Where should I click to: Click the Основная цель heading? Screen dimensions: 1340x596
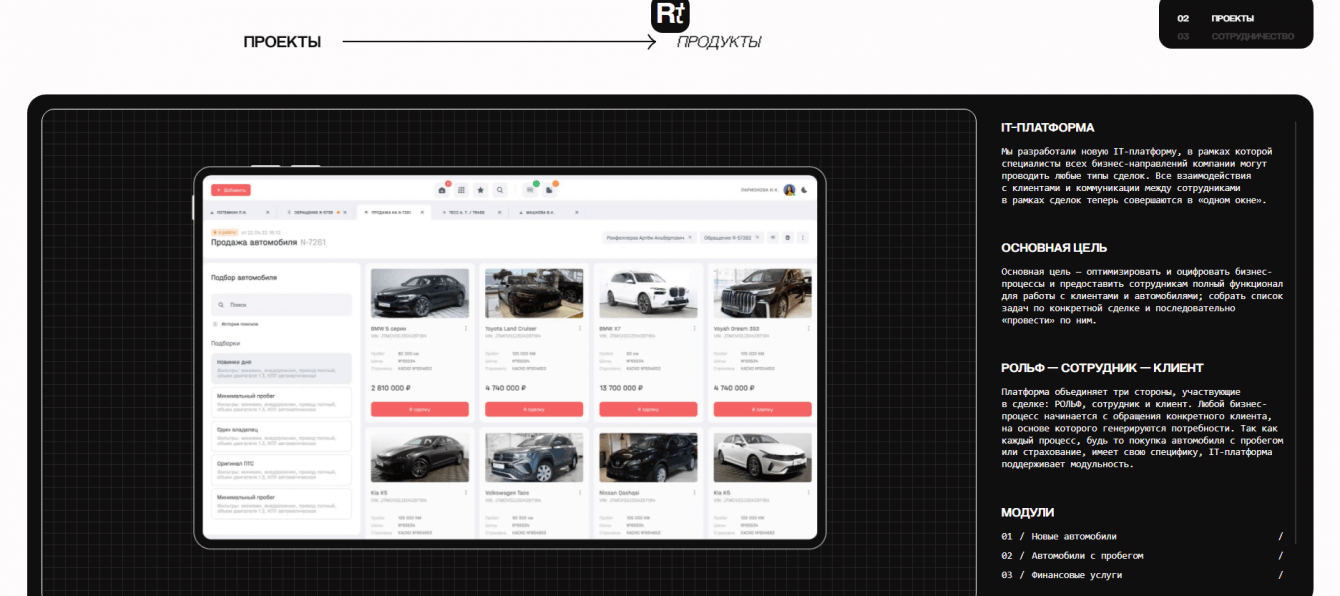coord(1054,248)
